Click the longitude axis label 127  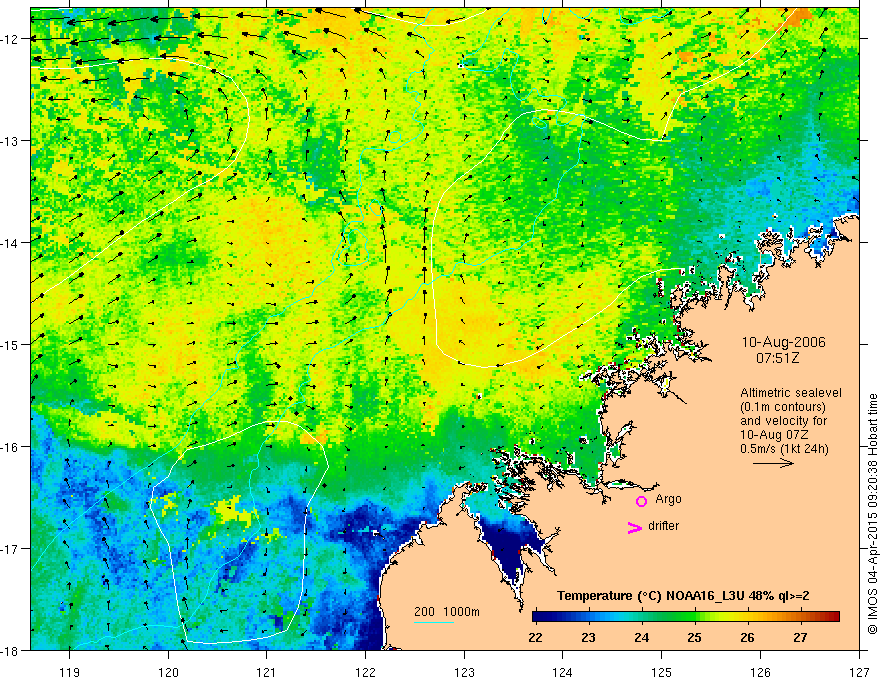(859, 672)
